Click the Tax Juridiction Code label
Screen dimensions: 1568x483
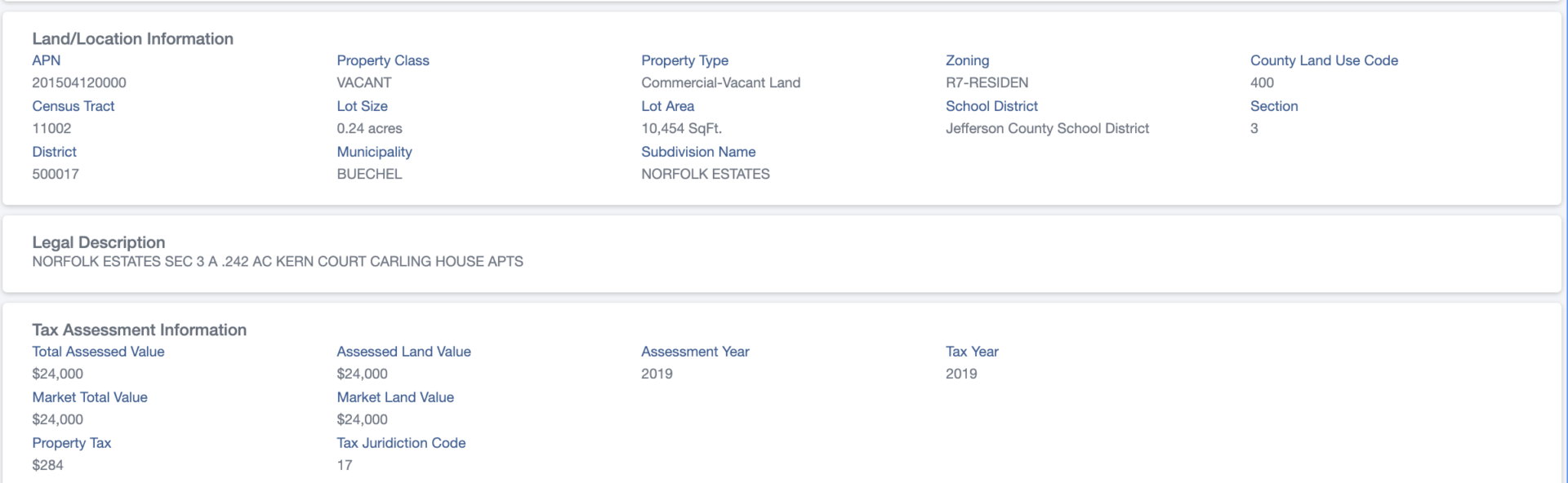click(401, 443)
